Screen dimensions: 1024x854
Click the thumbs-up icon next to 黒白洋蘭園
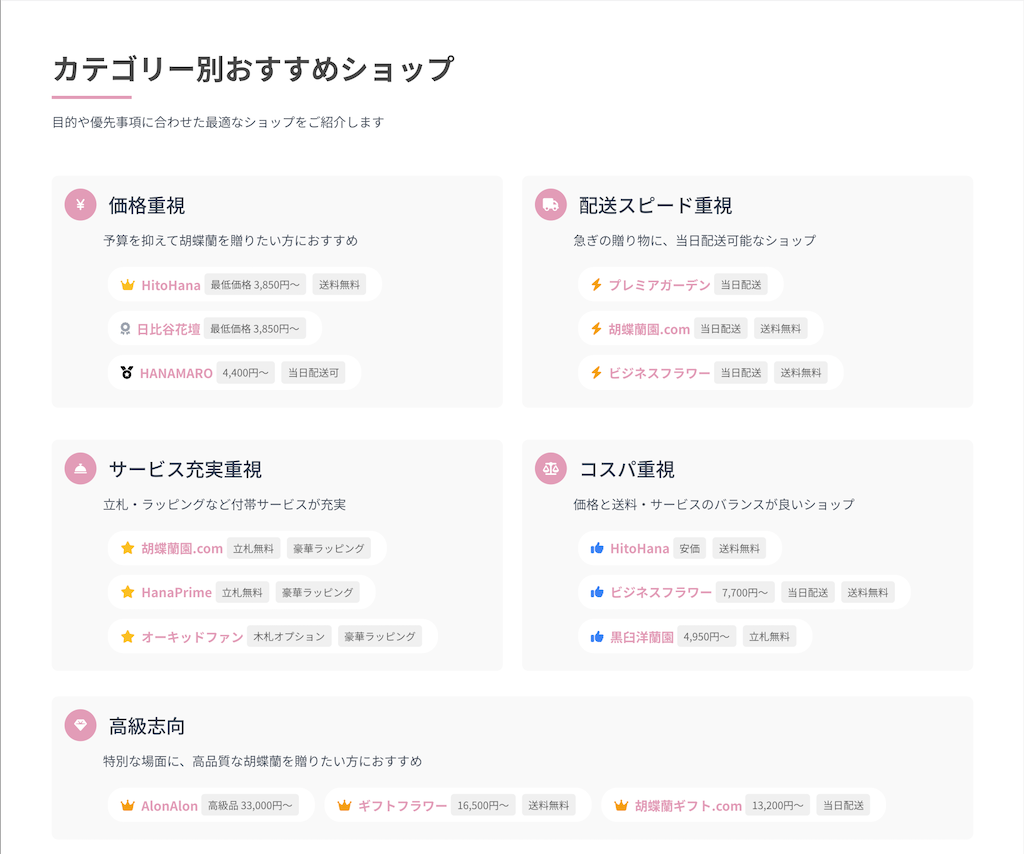[597, 636]
